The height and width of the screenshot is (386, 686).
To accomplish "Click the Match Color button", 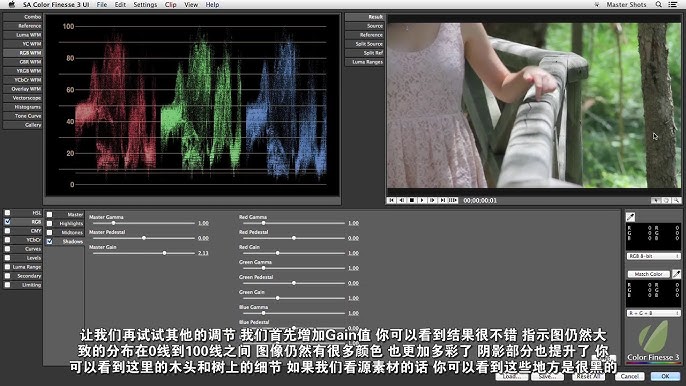I will tap(648, 274).
